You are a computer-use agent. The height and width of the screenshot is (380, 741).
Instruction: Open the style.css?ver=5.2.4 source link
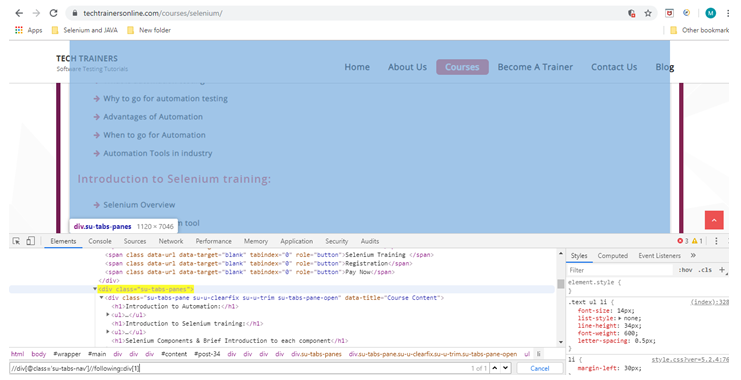[690, 360]
